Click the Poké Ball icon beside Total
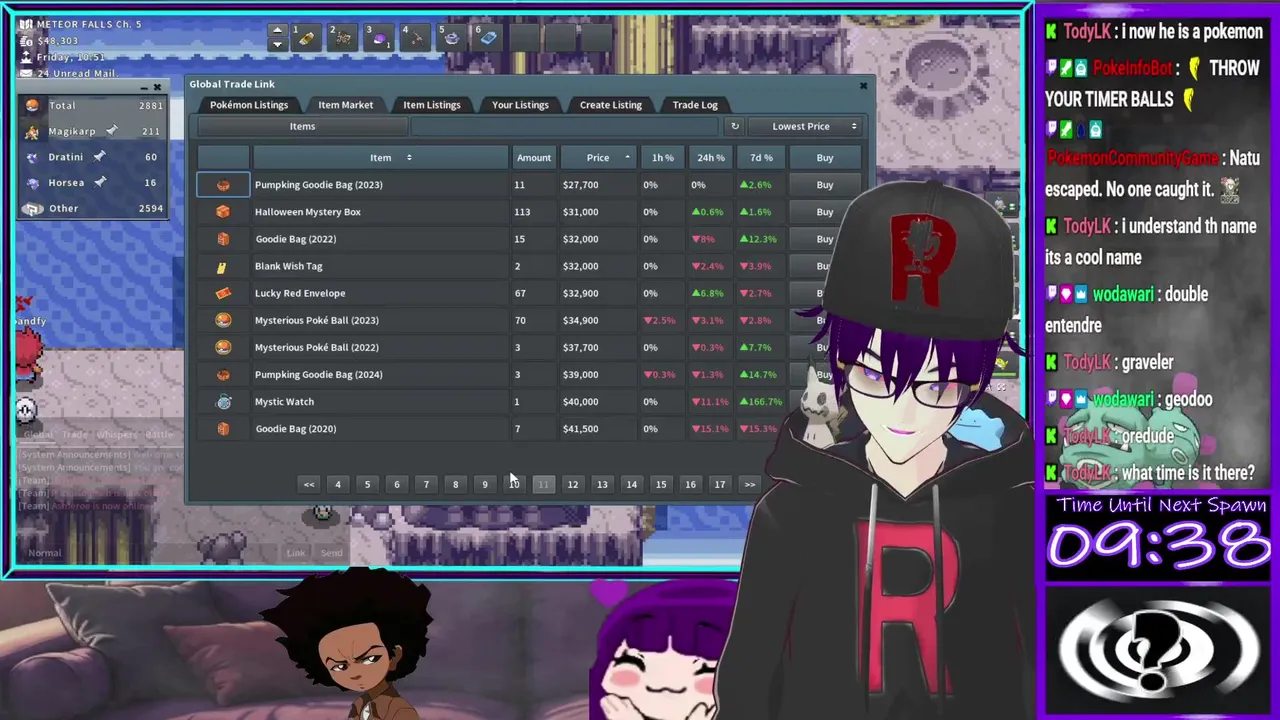1280x720 pixels. coord(32,105)
